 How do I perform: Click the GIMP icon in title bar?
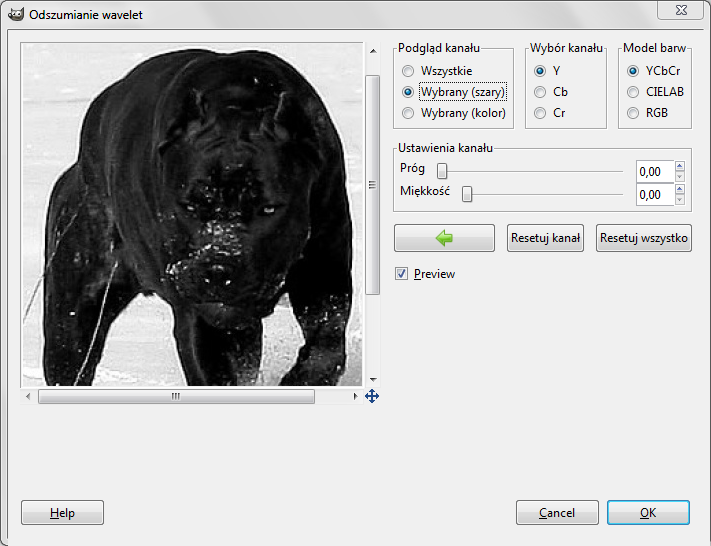[x=16, y=15]
